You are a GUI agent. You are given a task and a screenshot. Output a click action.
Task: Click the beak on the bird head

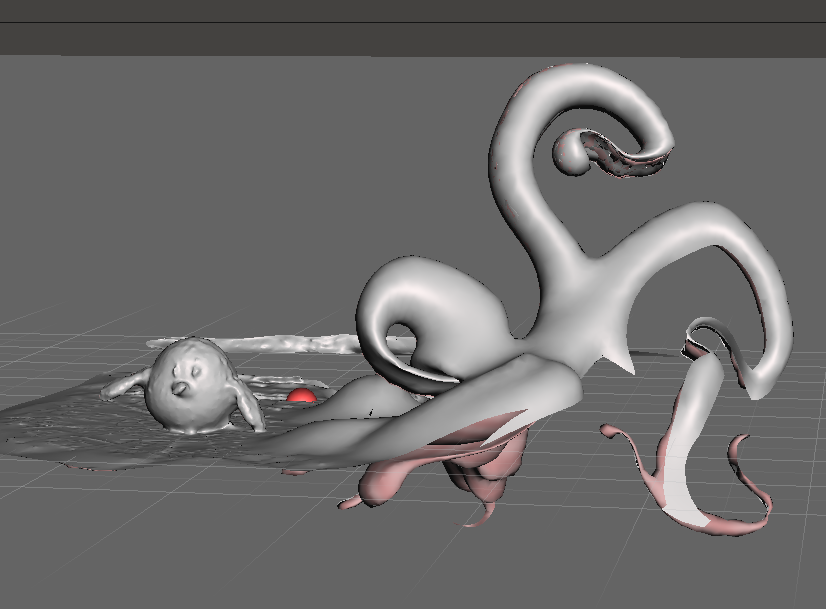tap(180, 388)
